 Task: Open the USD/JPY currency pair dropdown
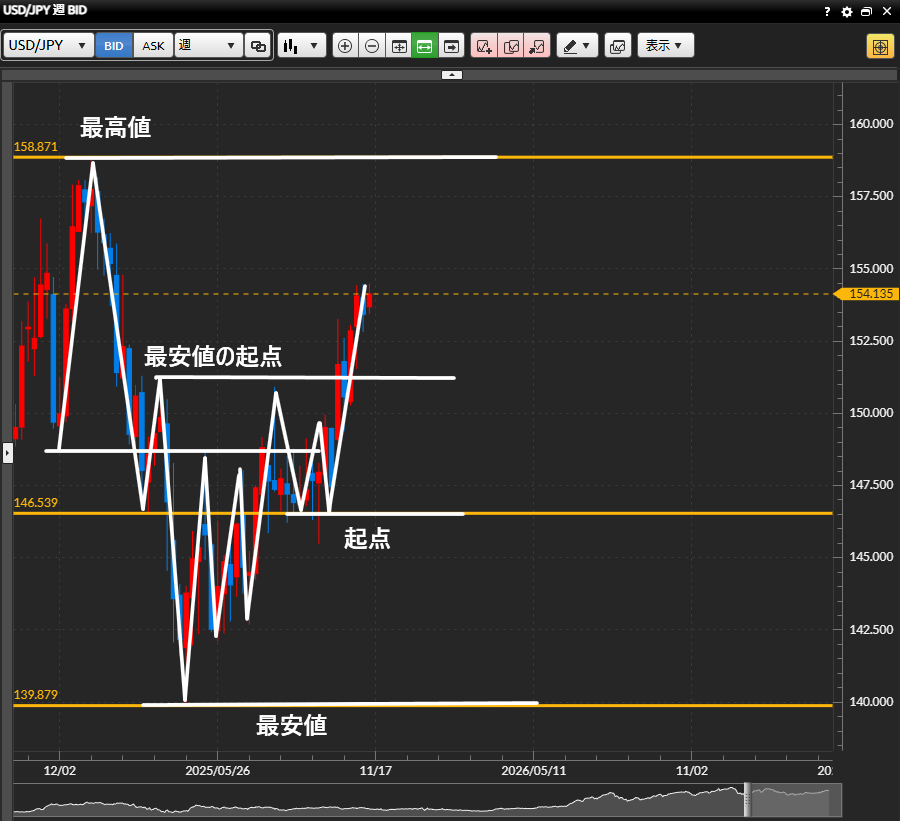(x=49, y=46)
